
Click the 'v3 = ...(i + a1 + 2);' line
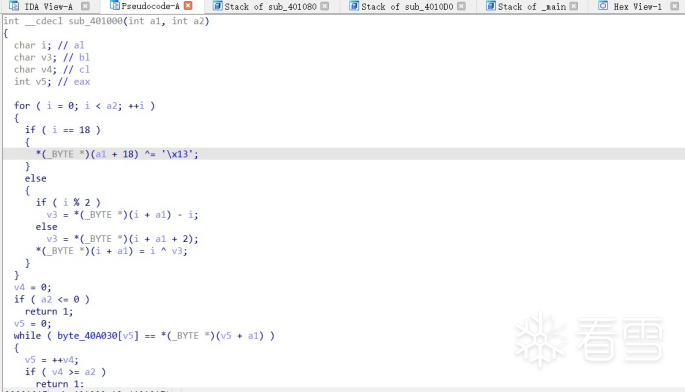coord(122,239)
